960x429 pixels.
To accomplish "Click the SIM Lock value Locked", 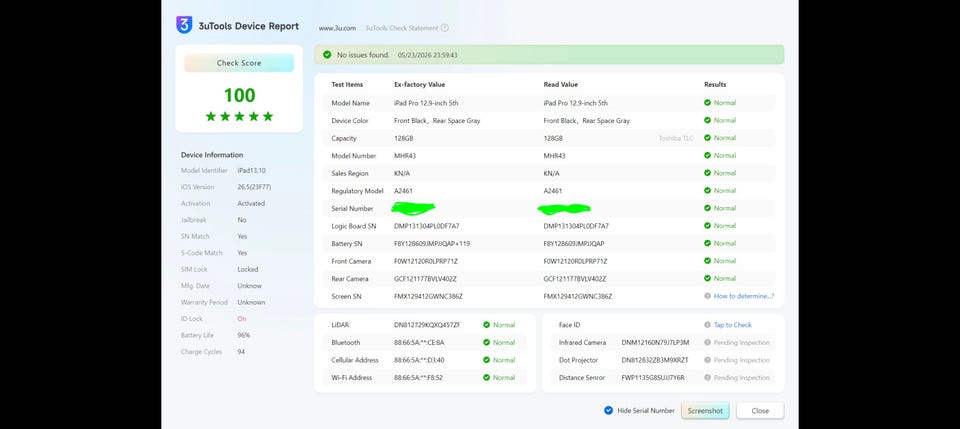I will point(248,269).
